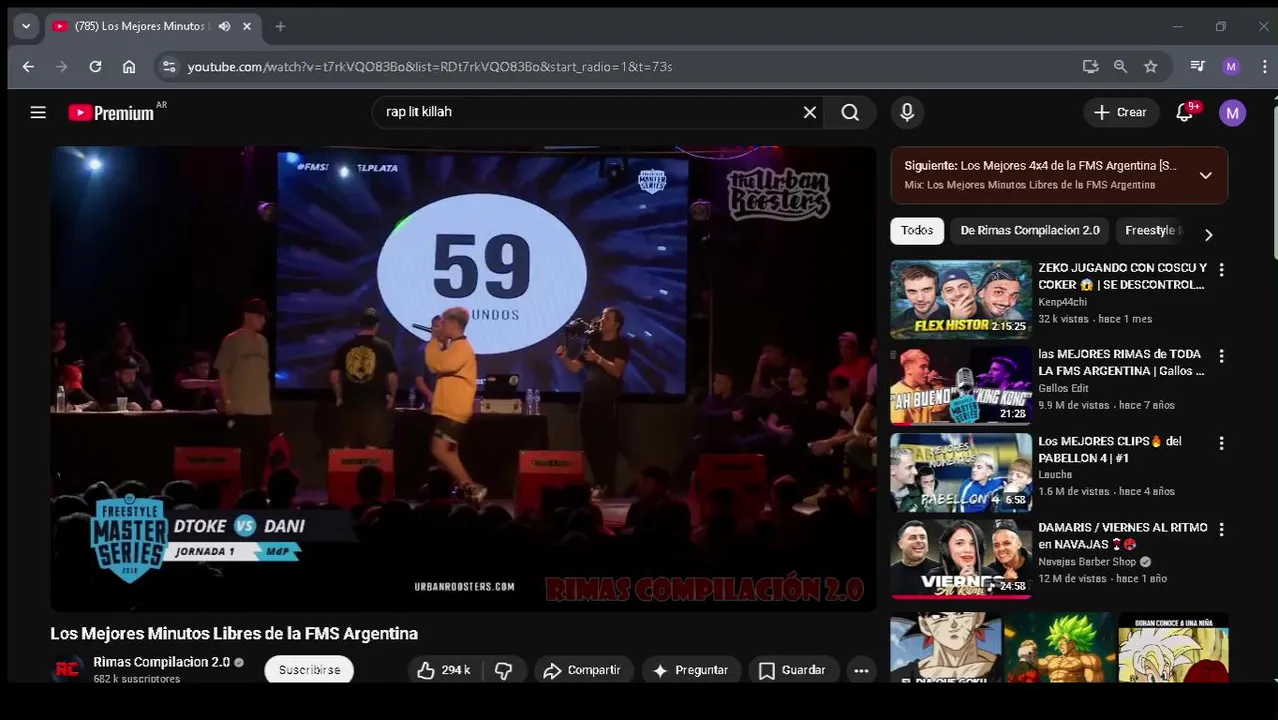Open options for ZEKO JUGANDO video
Image resolution: width=1278 pixels, height=720 pixels.
(x=1221, y=270)
